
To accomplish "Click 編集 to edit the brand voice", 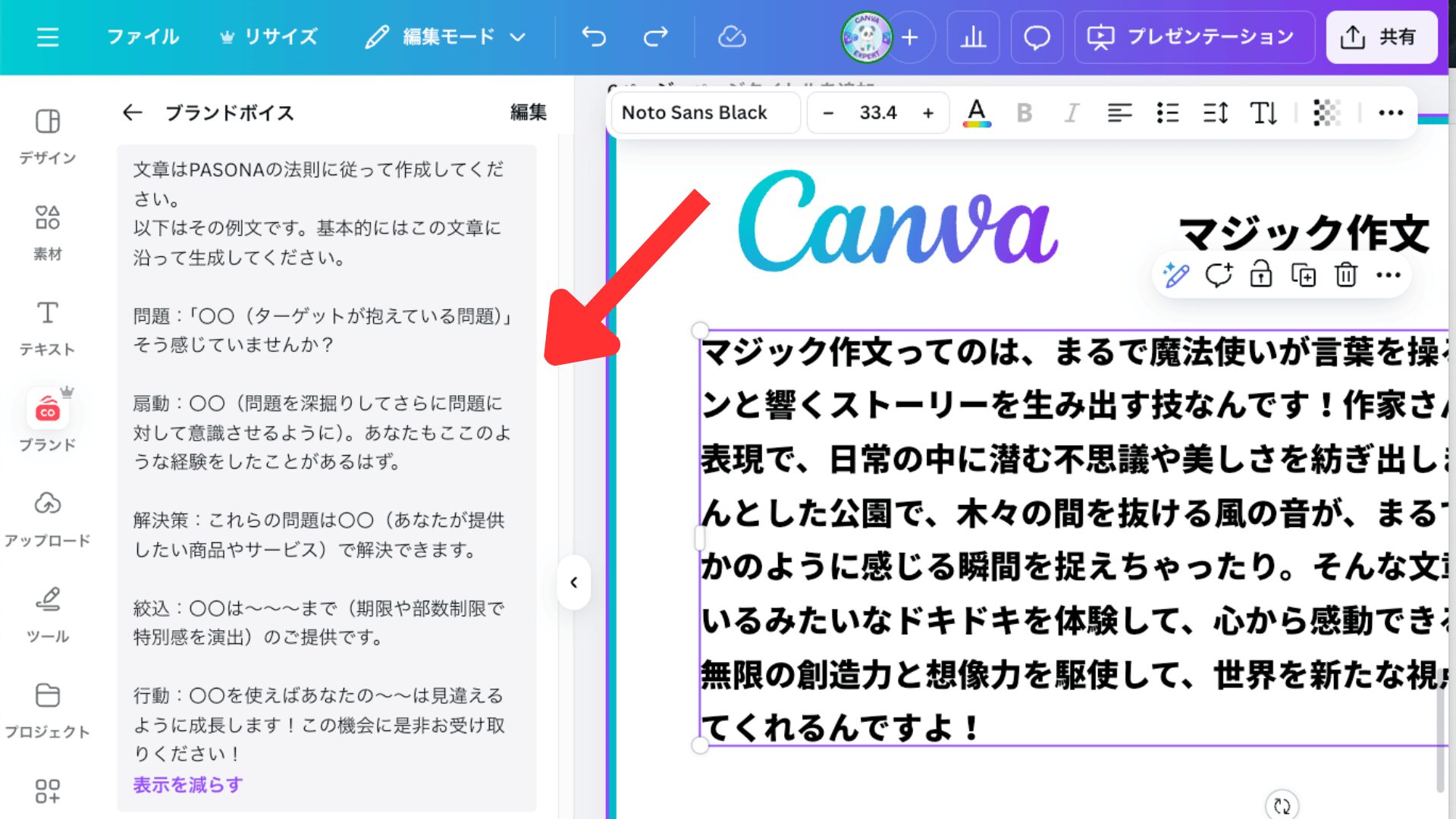I will pos(529,113).
